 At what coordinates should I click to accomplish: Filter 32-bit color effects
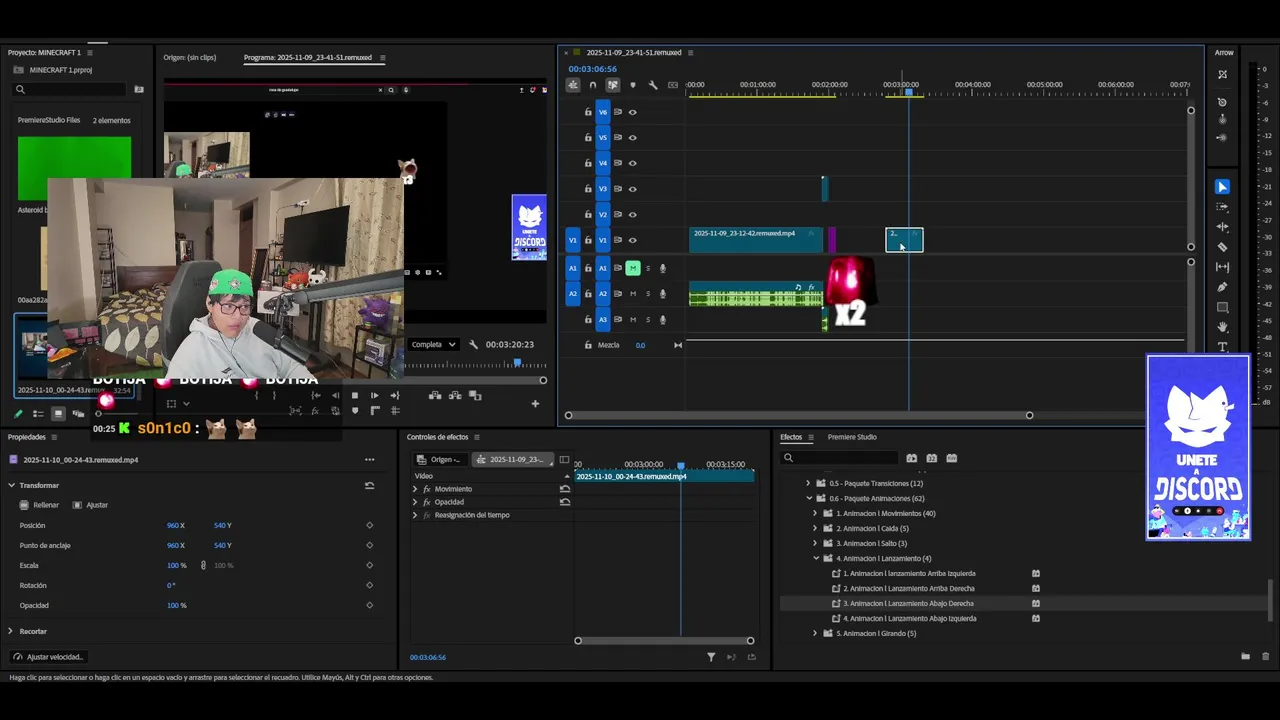click(x=931, y=458)
